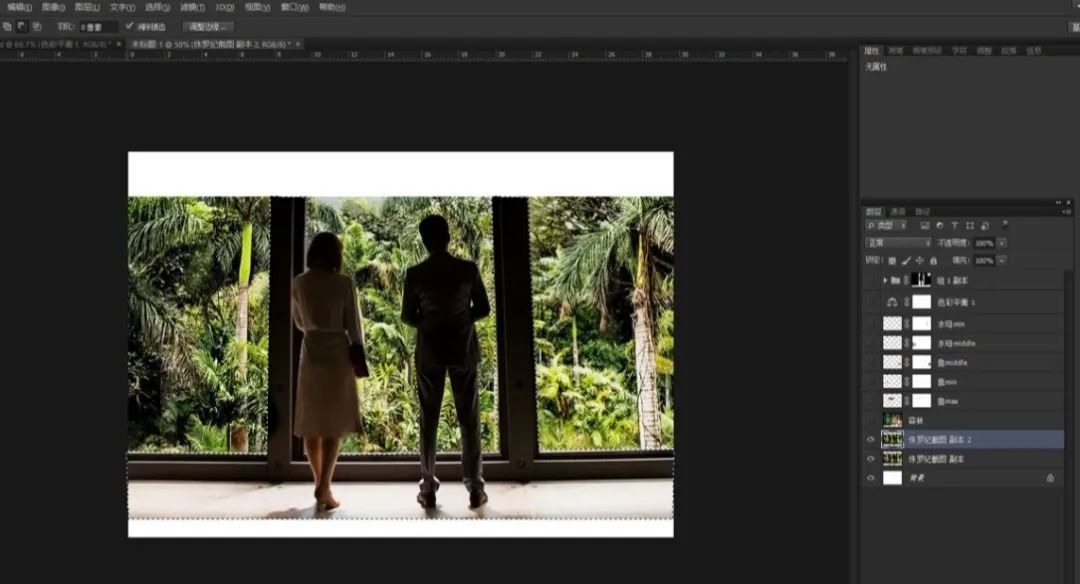This screenshot has width=1080, height=584.
Task: Hide the 背景 layer
Action: coord(871,478)
